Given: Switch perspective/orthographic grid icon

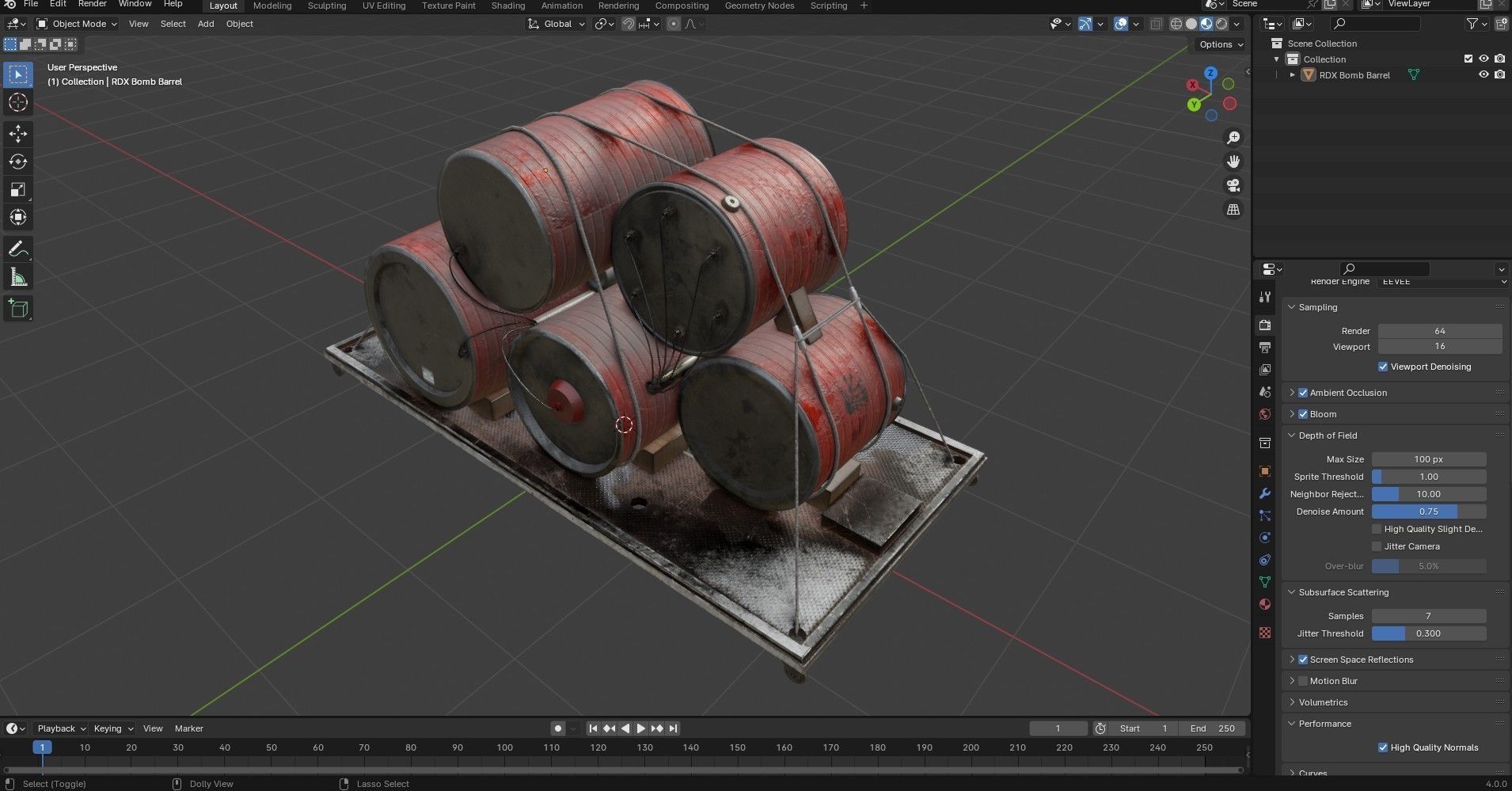Looking at the screenshot, I should [x=1233, y=209].
